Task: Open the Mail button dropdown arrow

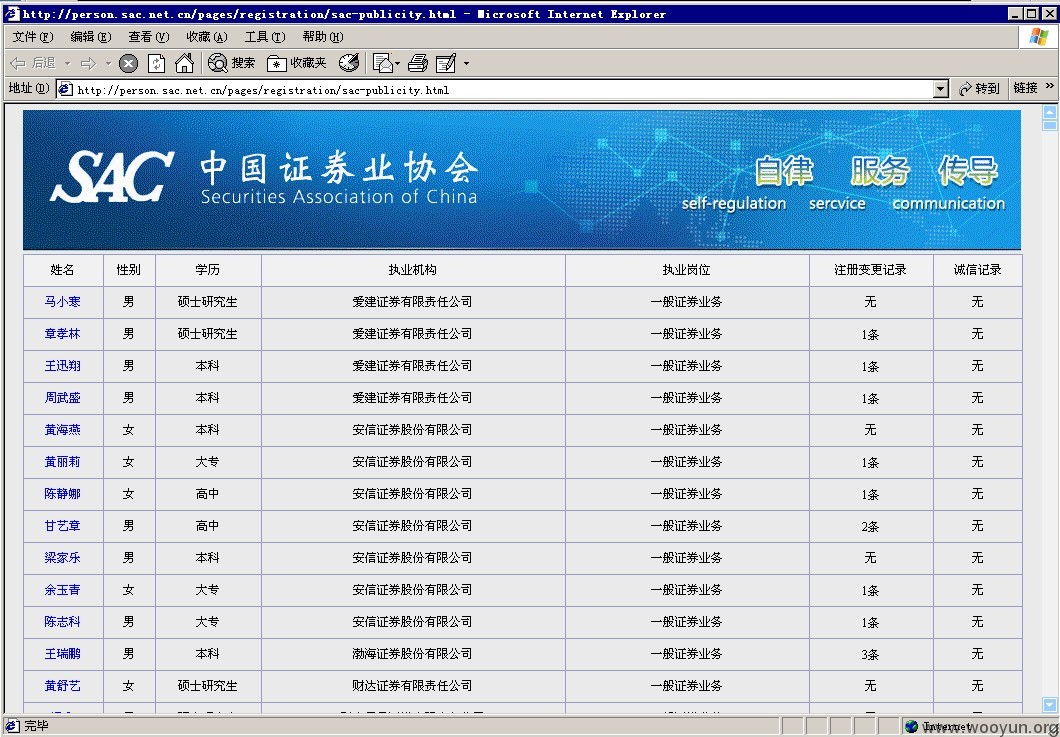Action: [x=398, y=64]
